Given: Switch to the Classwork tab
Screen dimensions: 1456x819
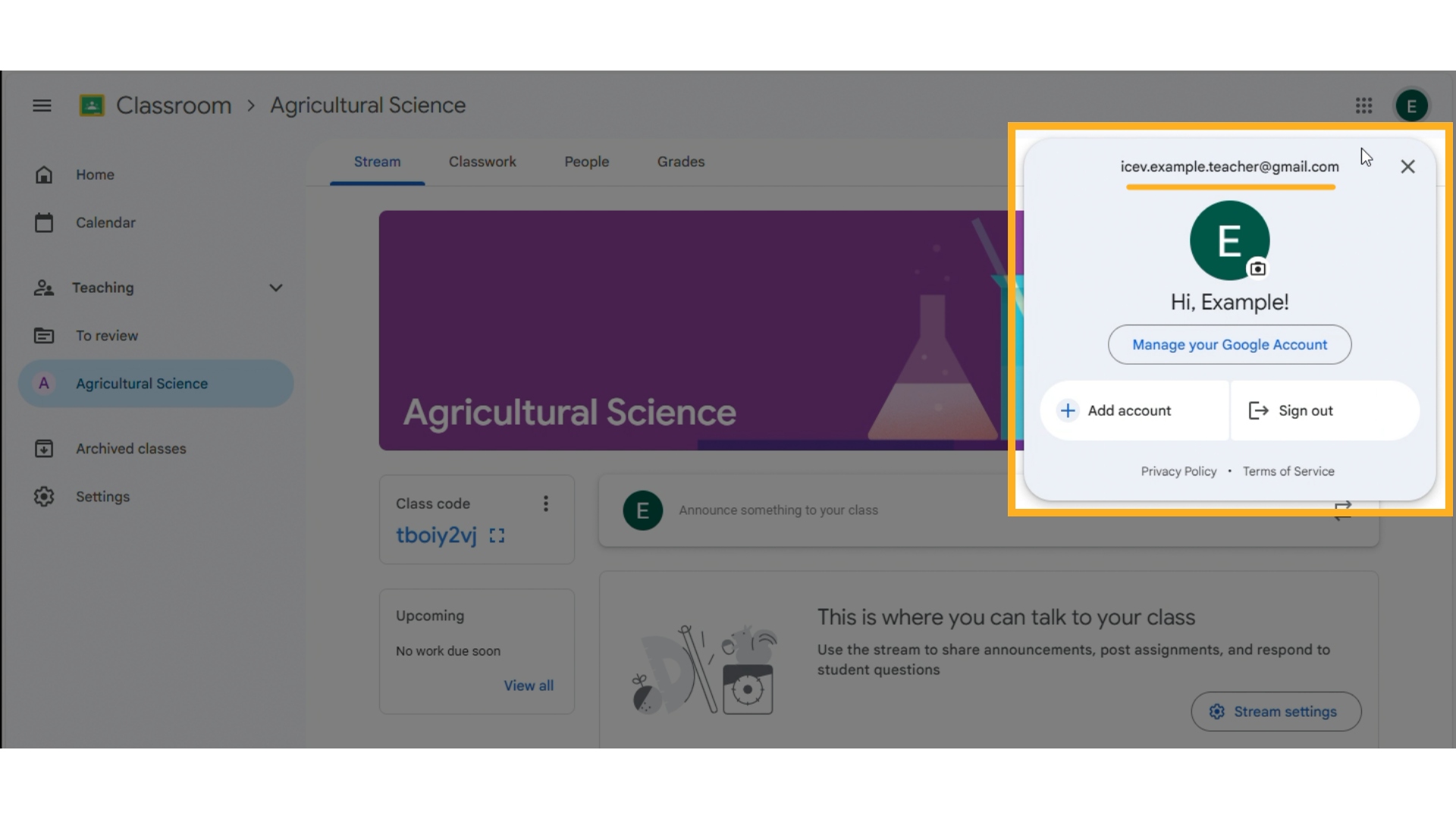Looking at the screenshot, I should click(482, 162).
